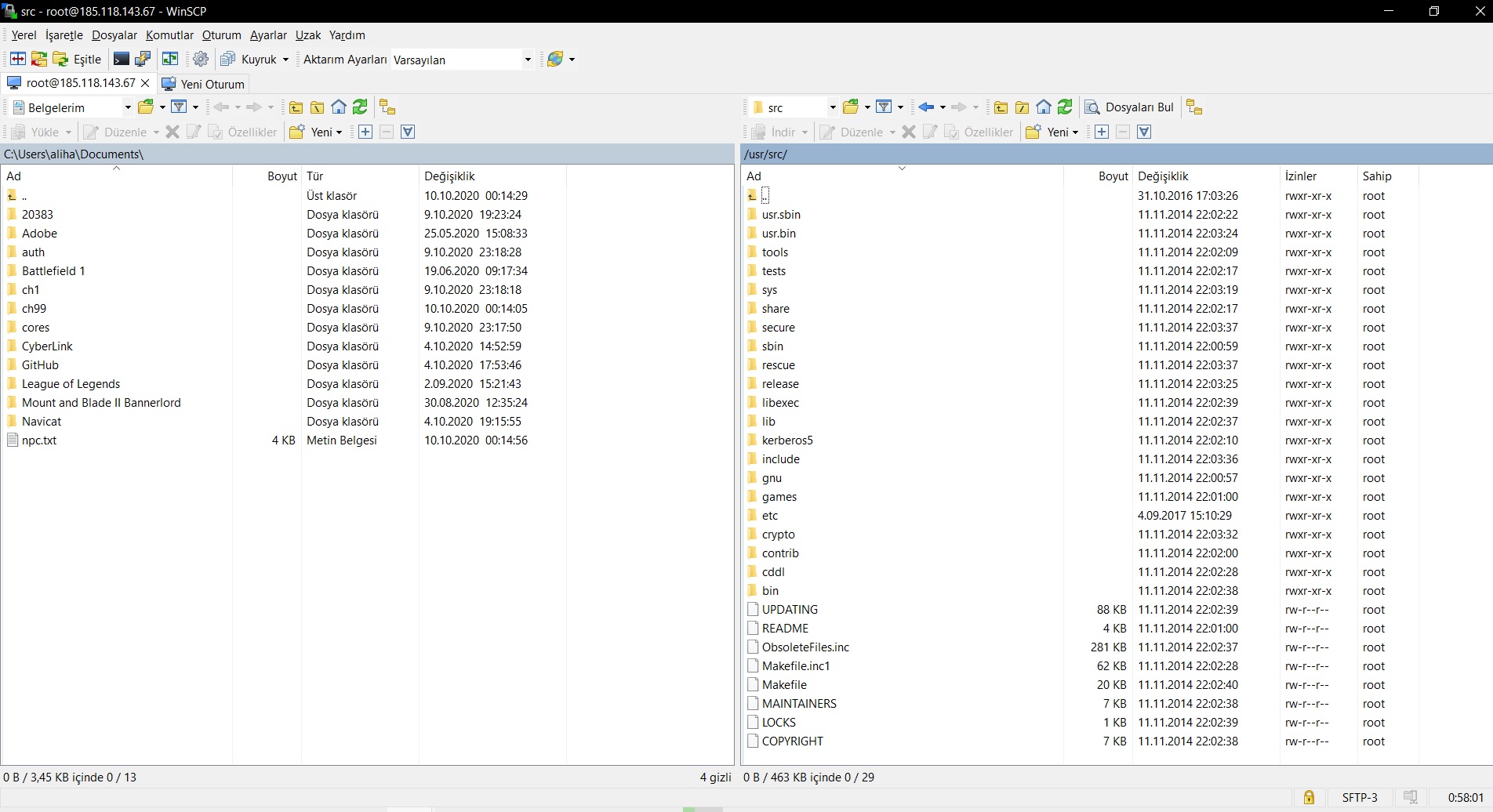1493x812 pixels.
Task: Go to remote home directory icon
Action: [x=1044, y=107]
